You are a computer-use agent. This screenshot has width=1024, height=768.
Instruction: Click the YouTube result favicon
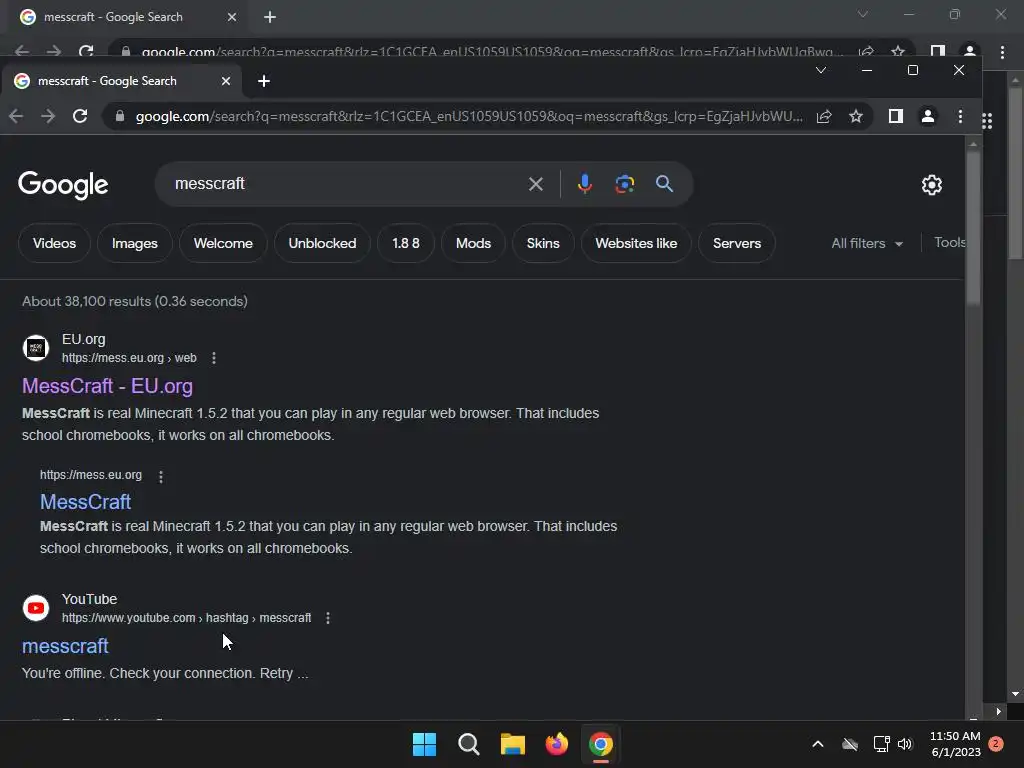click(x=36, y=608)
